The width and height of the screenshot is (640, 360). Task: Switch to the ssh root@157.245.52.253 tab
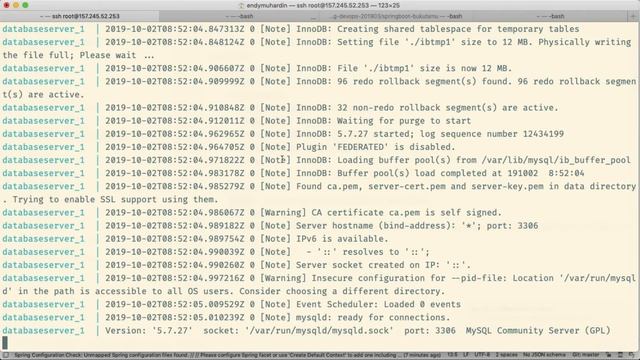click(80, 16)
